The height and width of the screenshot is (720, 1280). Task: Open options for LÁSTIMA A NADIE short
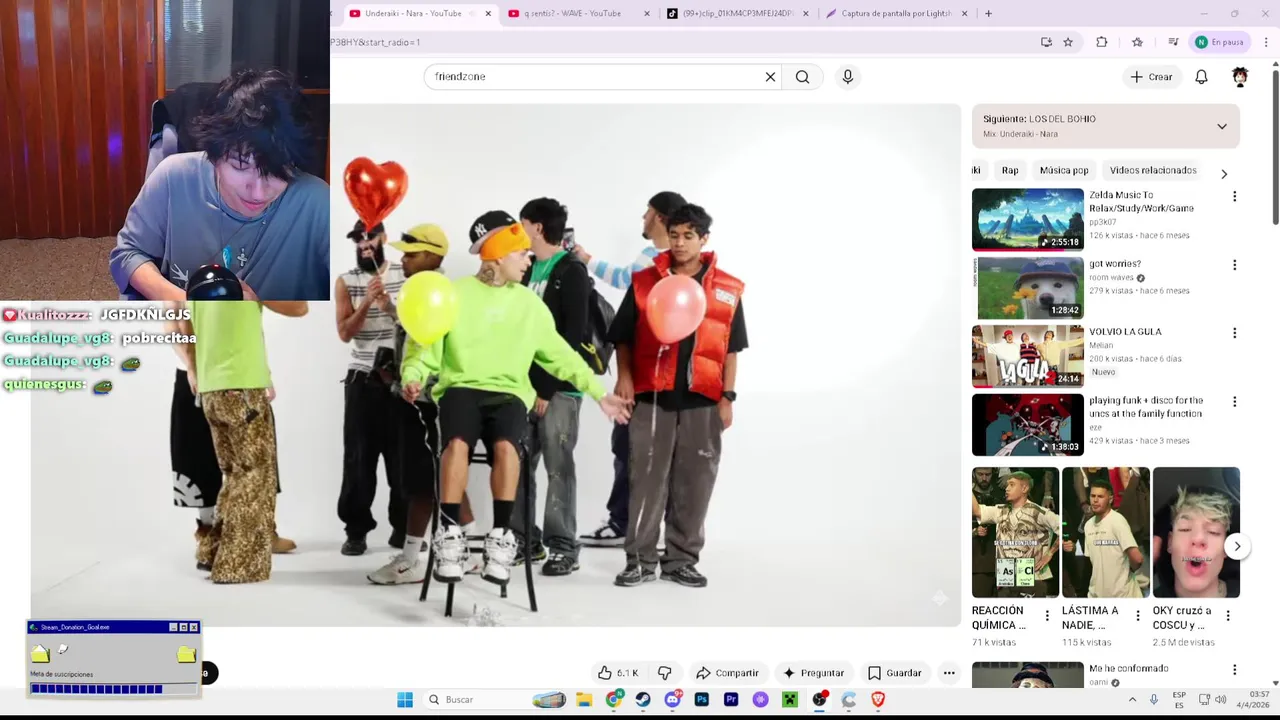[1137, 615]
